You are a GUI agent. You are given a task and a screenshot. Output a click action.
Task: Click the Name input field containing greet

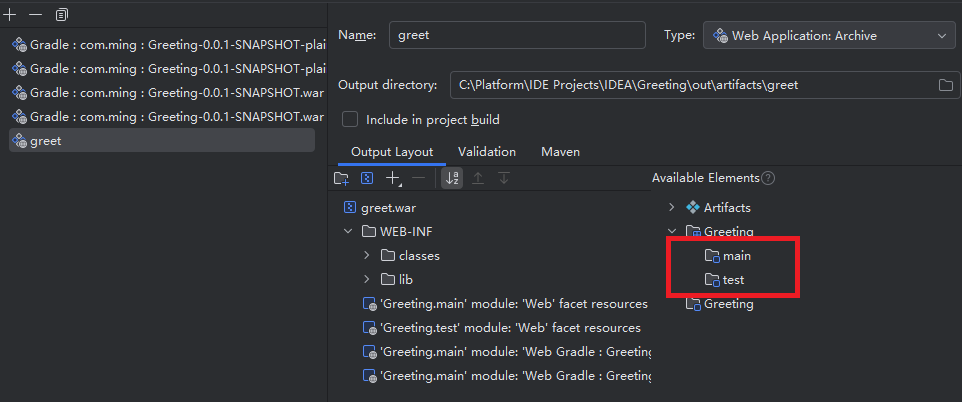pyautogui.click(x=517, y=35)
